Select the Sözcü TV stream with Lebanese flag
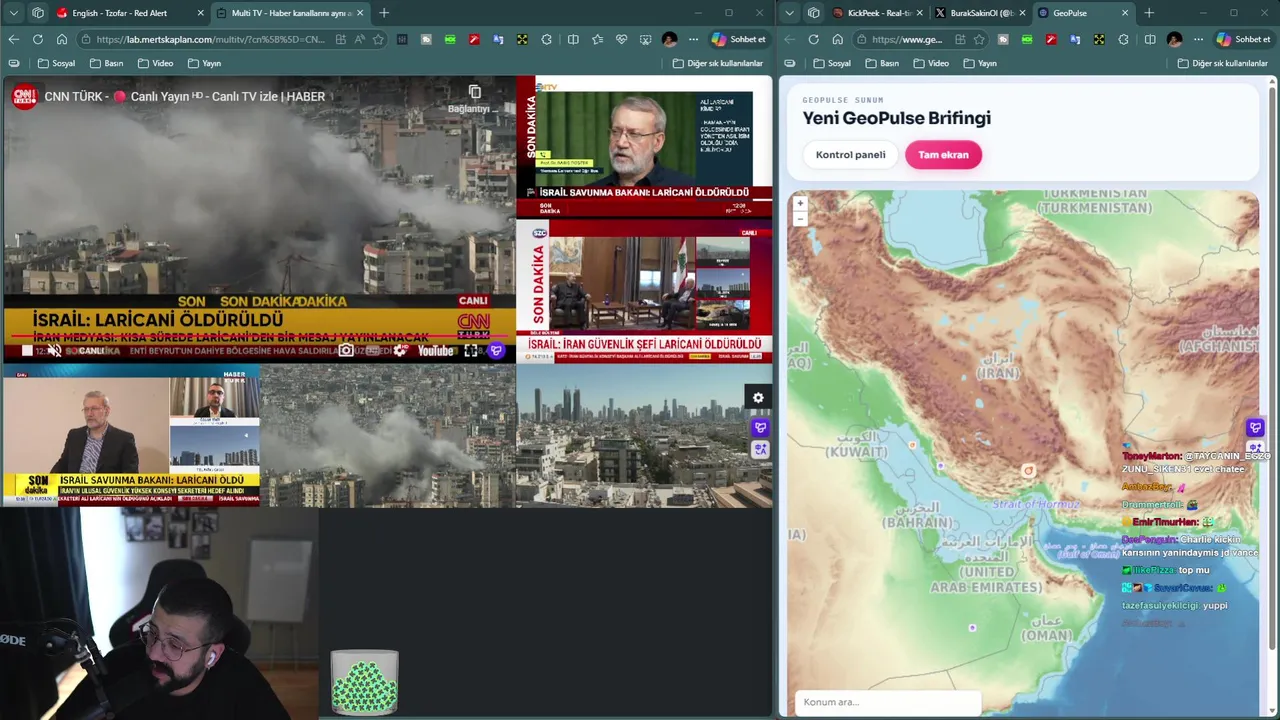Viewport: 1280px width, 720px height. point(644,291)
